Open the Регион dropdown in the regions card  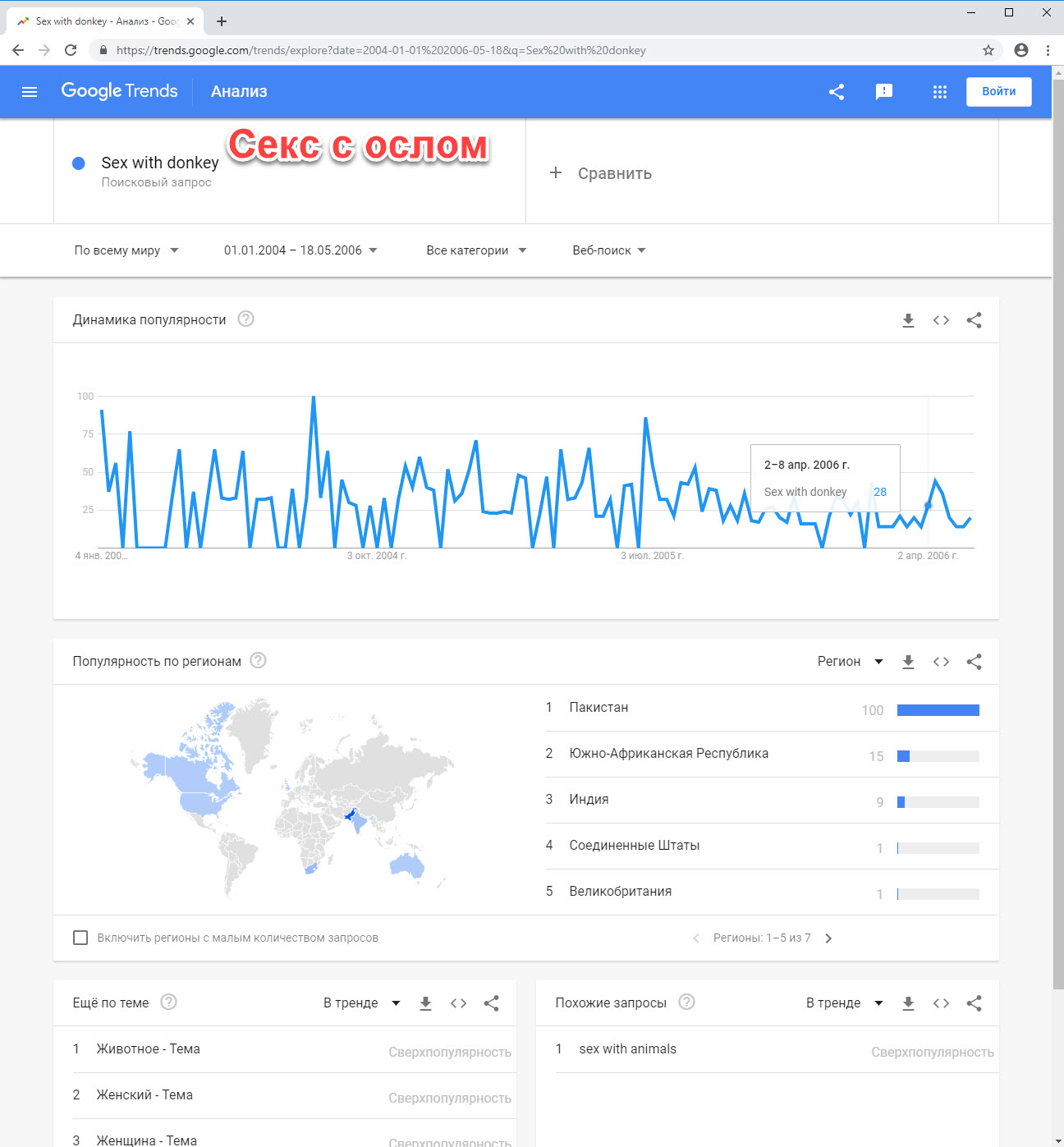850,662
